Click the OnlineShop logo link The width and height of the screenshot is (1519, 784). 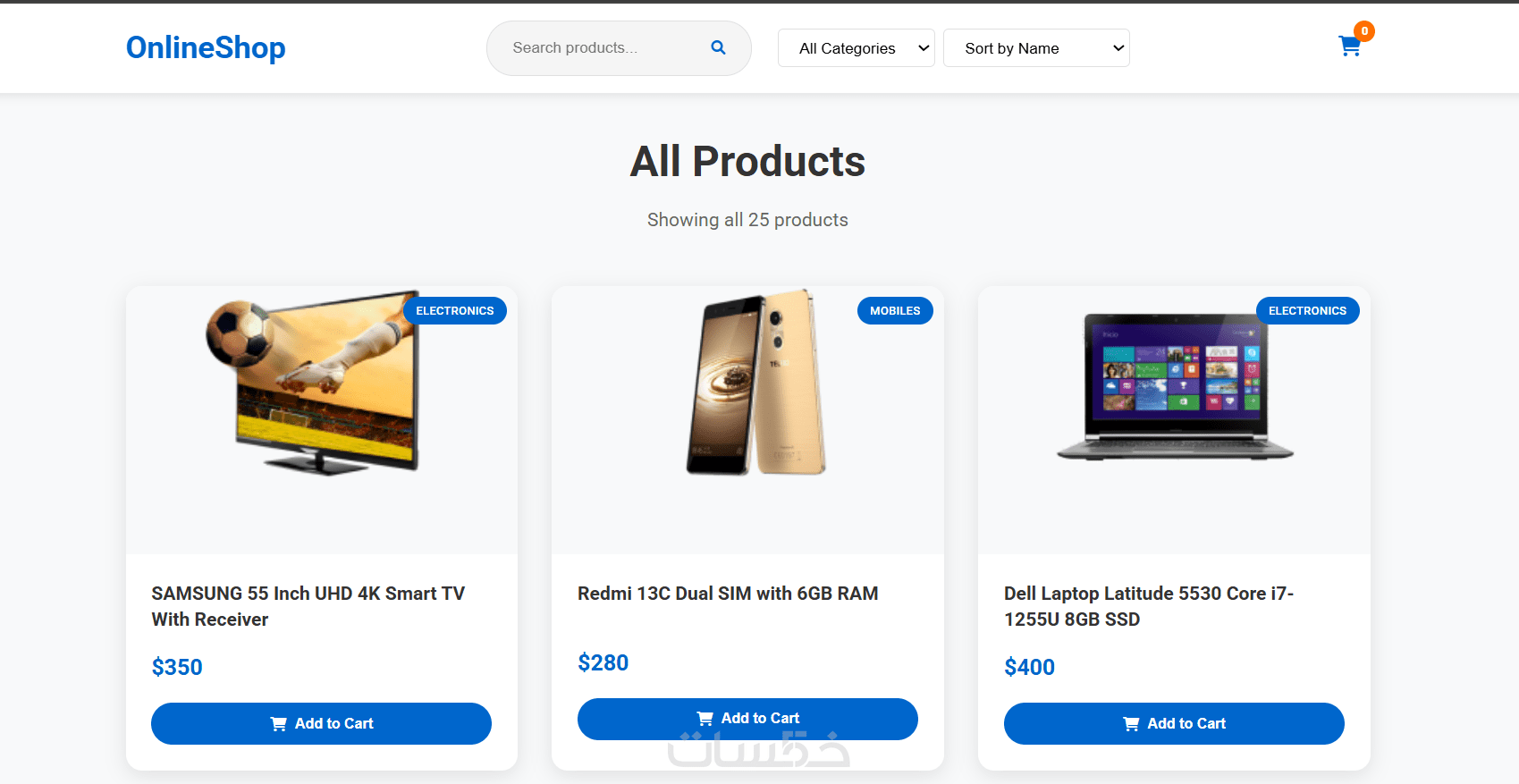(206, 47)
